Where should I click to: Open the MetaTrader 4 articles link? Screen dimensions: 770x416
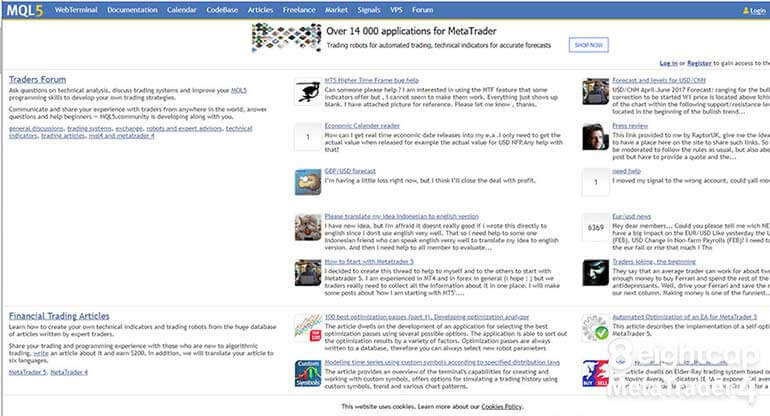[69, 372]
